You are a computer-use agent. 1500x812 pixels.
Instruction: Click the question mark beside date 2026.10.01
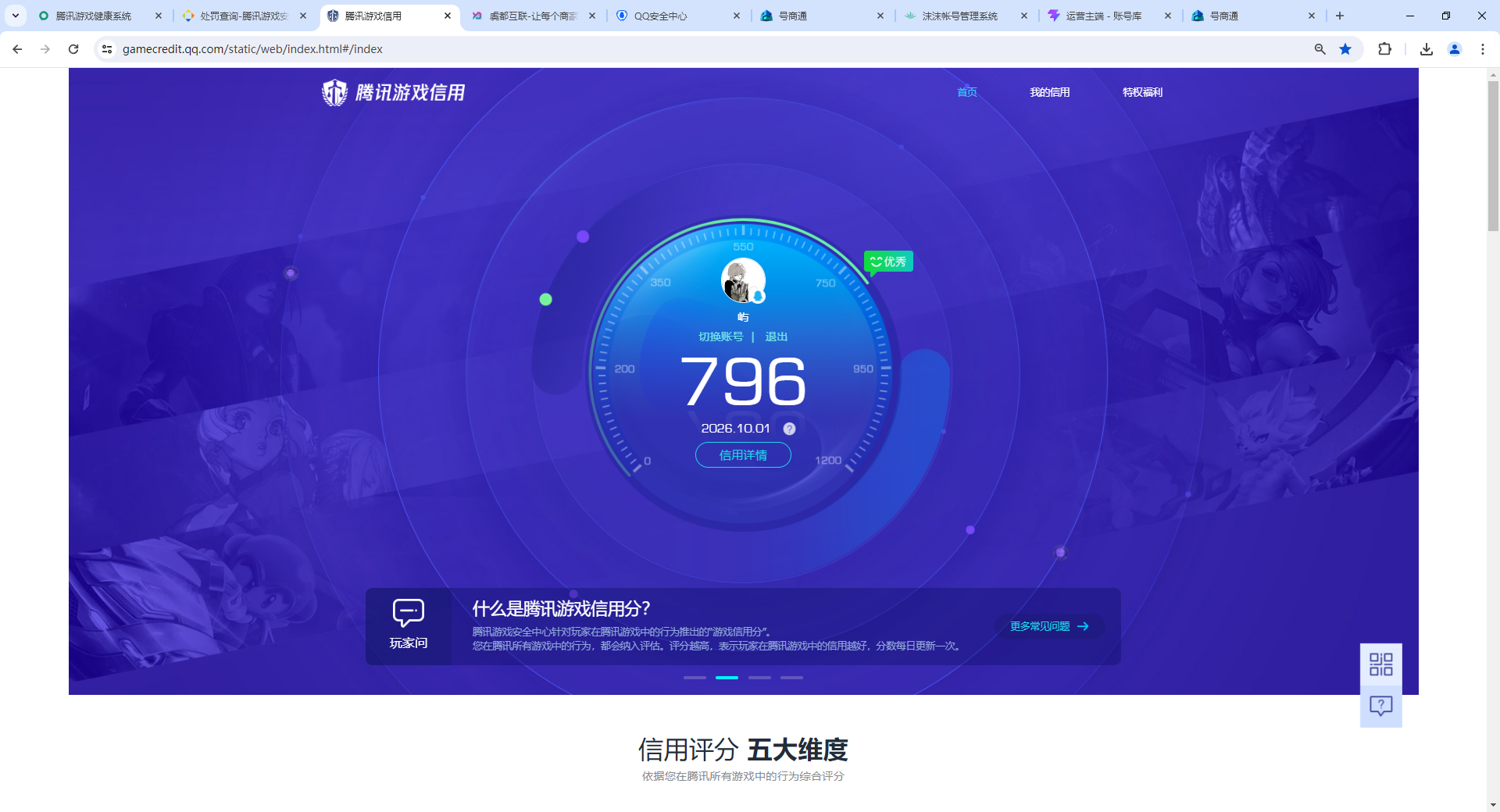pyautogui.click(x=789, y=429)
